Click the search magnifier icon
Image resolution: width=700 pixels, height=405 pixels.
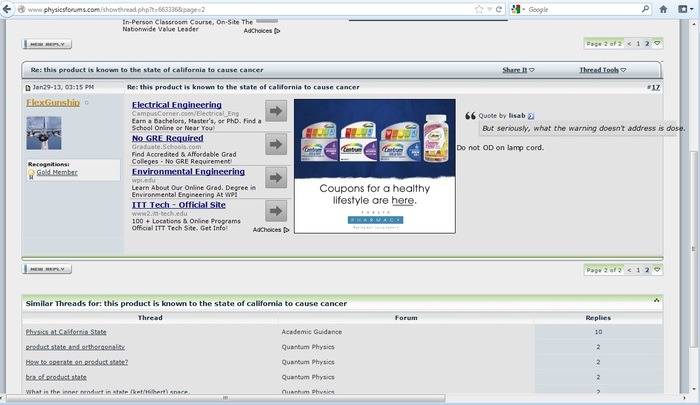(x=645, y=9)
